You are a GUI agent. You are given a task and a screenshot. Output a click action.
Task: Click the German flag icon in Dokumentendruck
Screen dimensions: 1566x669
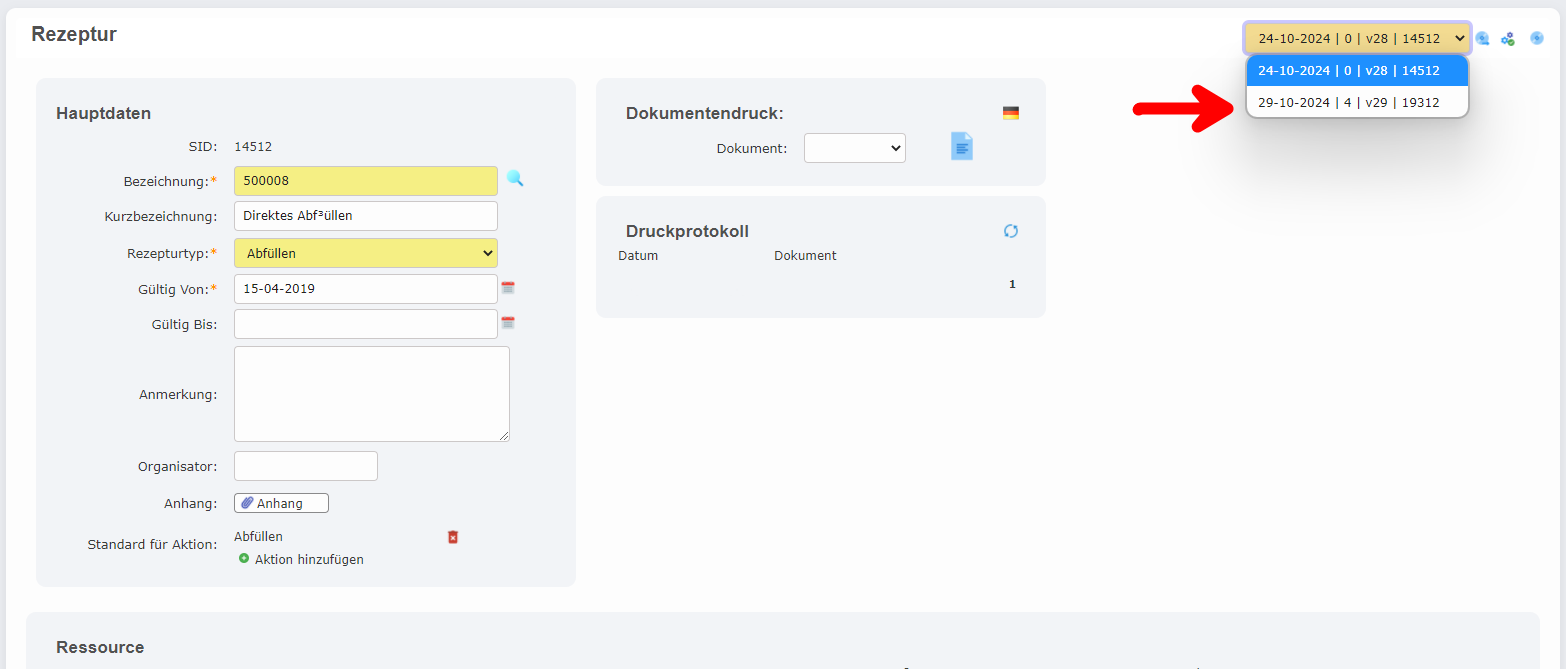(1011, 112)
